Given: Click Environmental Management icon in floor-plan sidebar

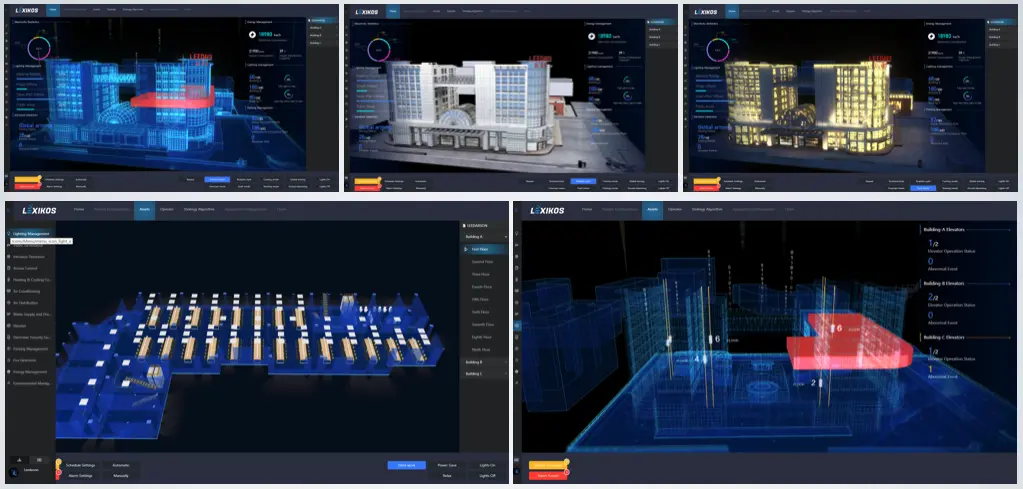Looking at the screenshot, I should [8, 383].
